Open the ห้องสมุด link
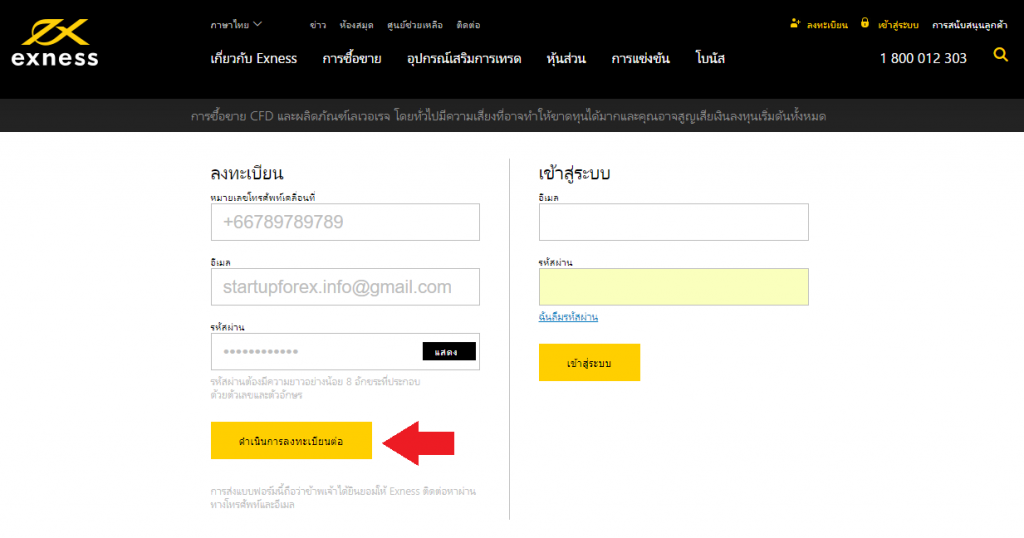Viewport: 1024px width, 538px height. pos(357,25)
